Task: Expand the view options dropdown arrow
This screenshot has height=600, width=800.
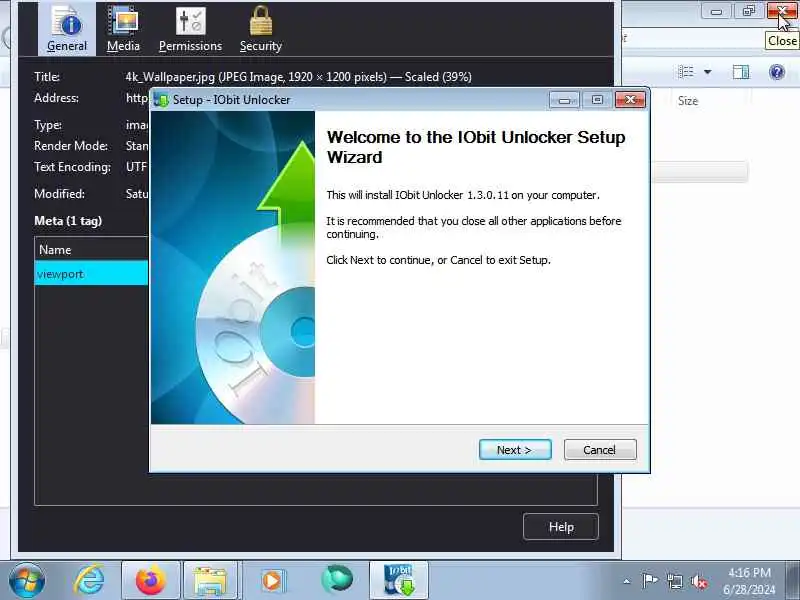Action: pyautogui.click(x=708, y=72)
